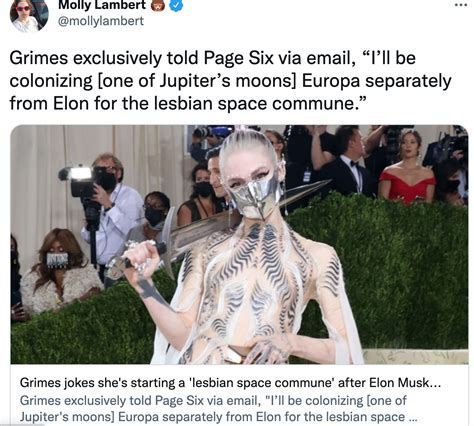474x426 pixels.
Task: Click the blue verified checkmark badge
Action: [176, 5]
